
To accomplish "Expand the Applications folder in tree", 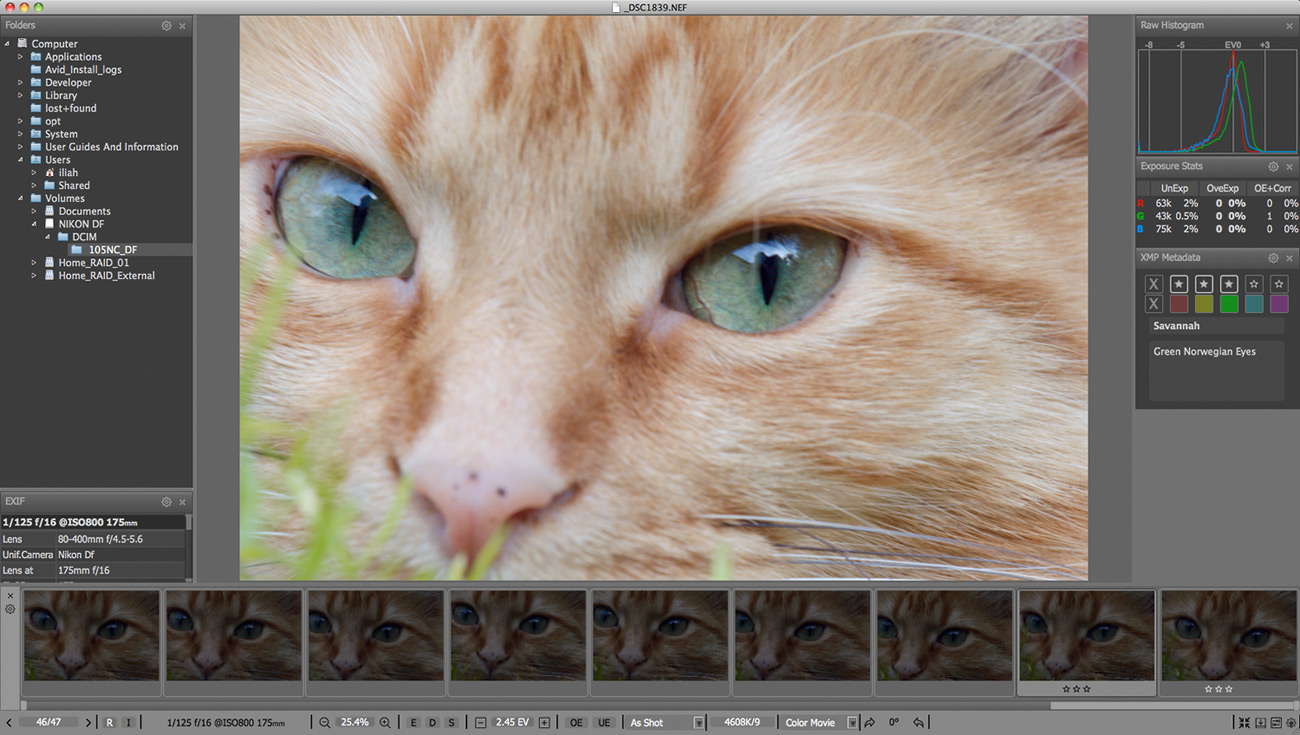I will coord(20,57).
